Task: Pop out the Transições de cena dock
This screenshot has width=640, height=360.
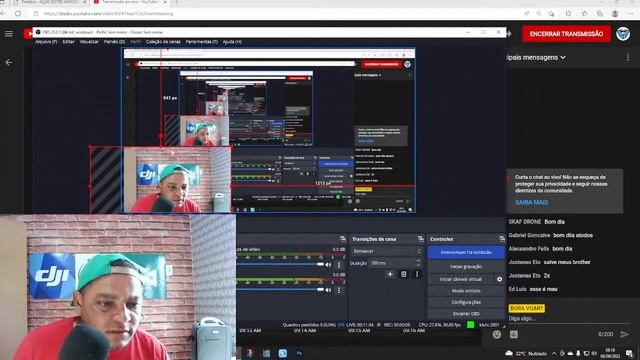Action: [420, 239]
